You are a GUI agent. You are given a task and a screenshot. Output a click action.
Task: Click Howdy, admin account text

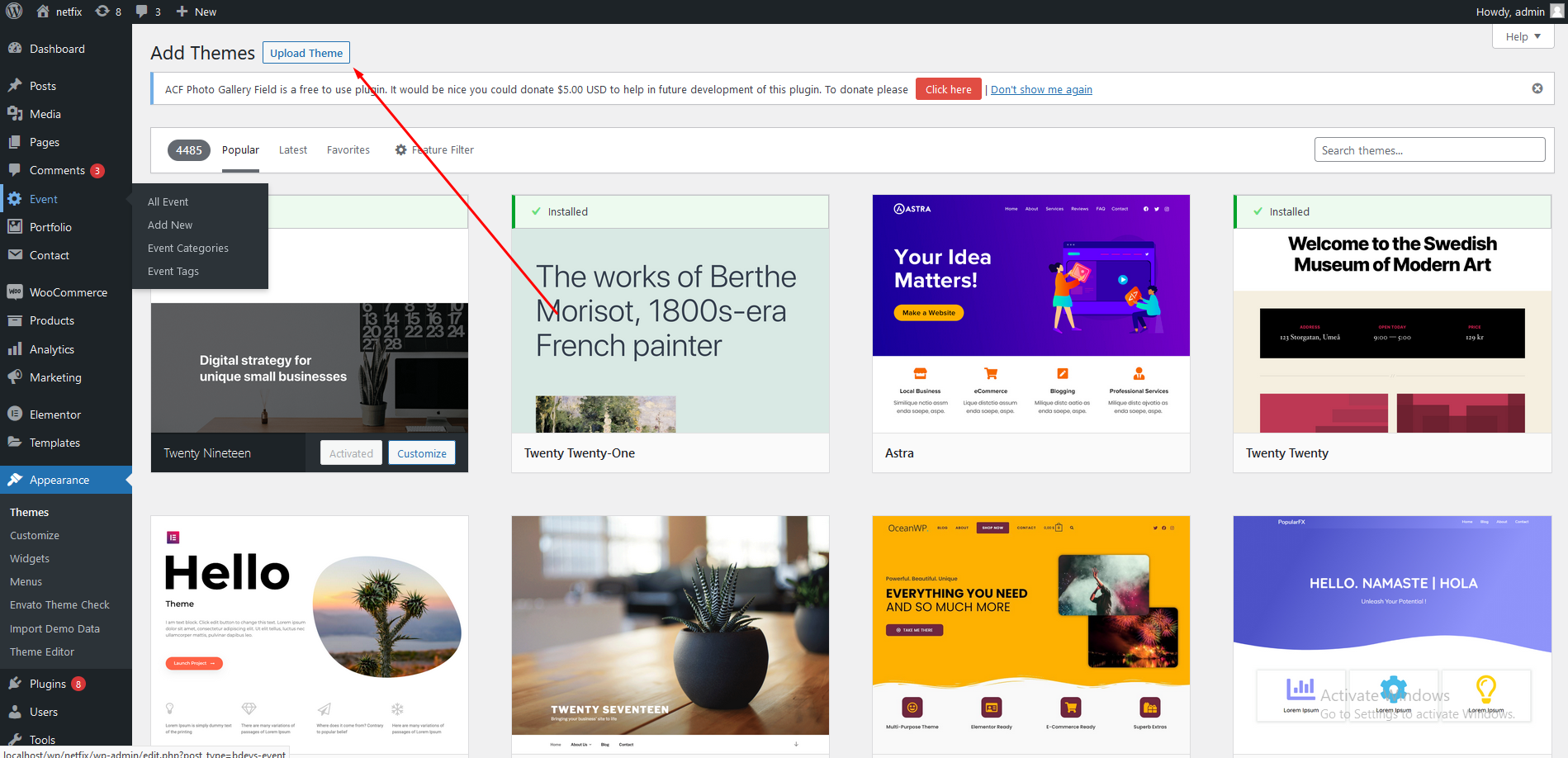[1510, 12]
